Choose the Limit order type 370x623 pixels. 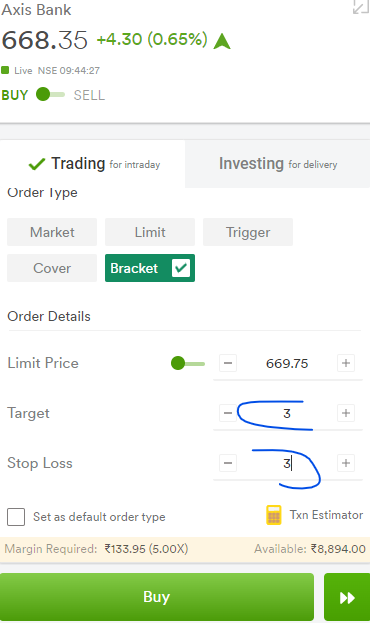pyautogui.click(x=150, y=232)
